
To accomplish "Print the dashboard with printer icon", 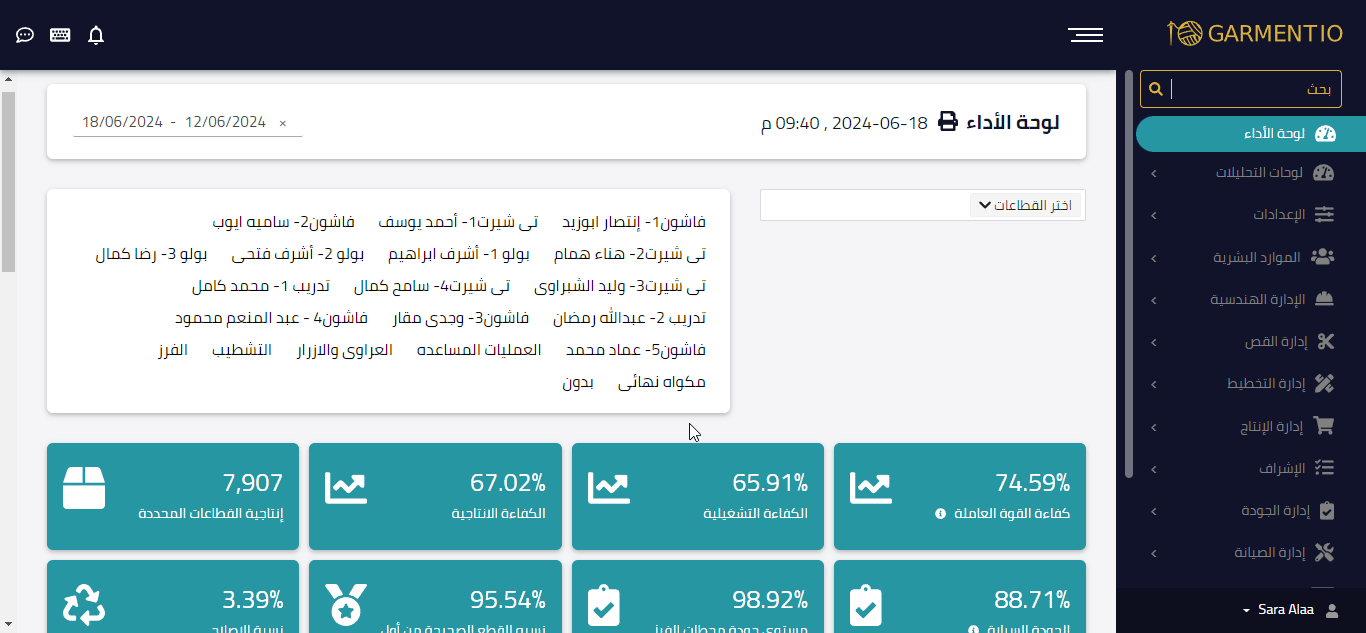I will (x=947, y=122).
